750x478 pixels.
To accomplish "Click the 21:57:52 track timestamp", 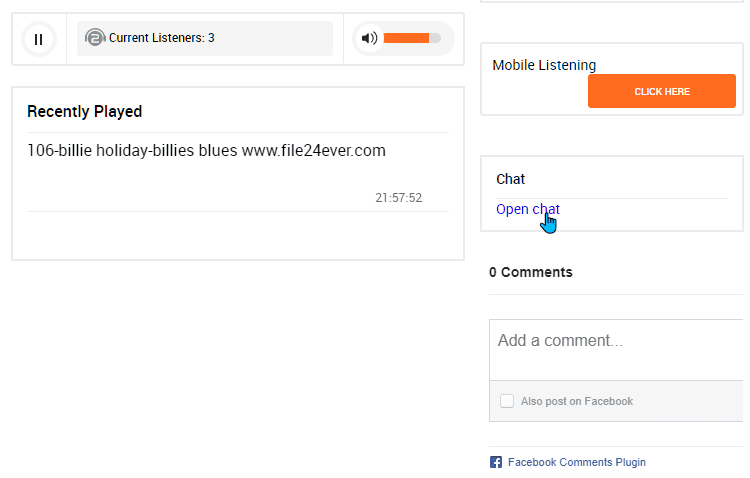I will coord(398,198).
